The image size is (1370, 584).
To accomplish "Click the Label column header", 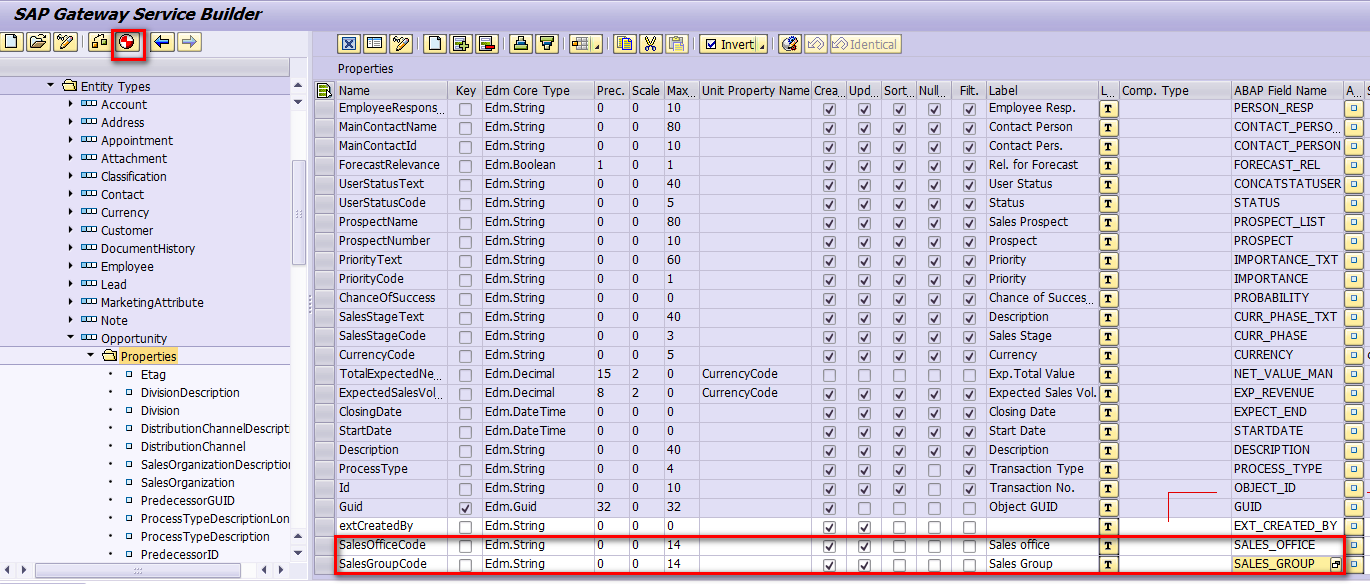I will tap(1041, 90).
